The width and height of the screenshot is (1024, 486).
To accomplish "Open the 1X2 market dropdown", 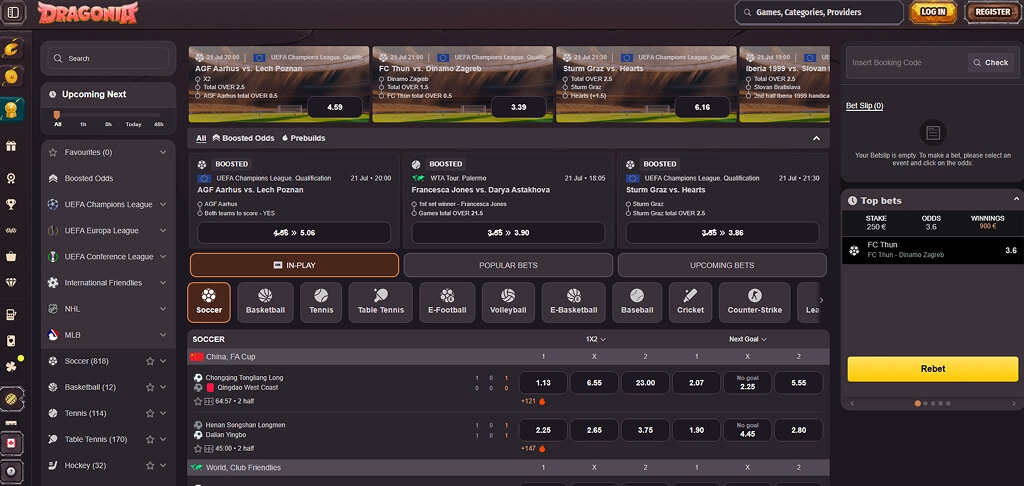I will (596, 339).
